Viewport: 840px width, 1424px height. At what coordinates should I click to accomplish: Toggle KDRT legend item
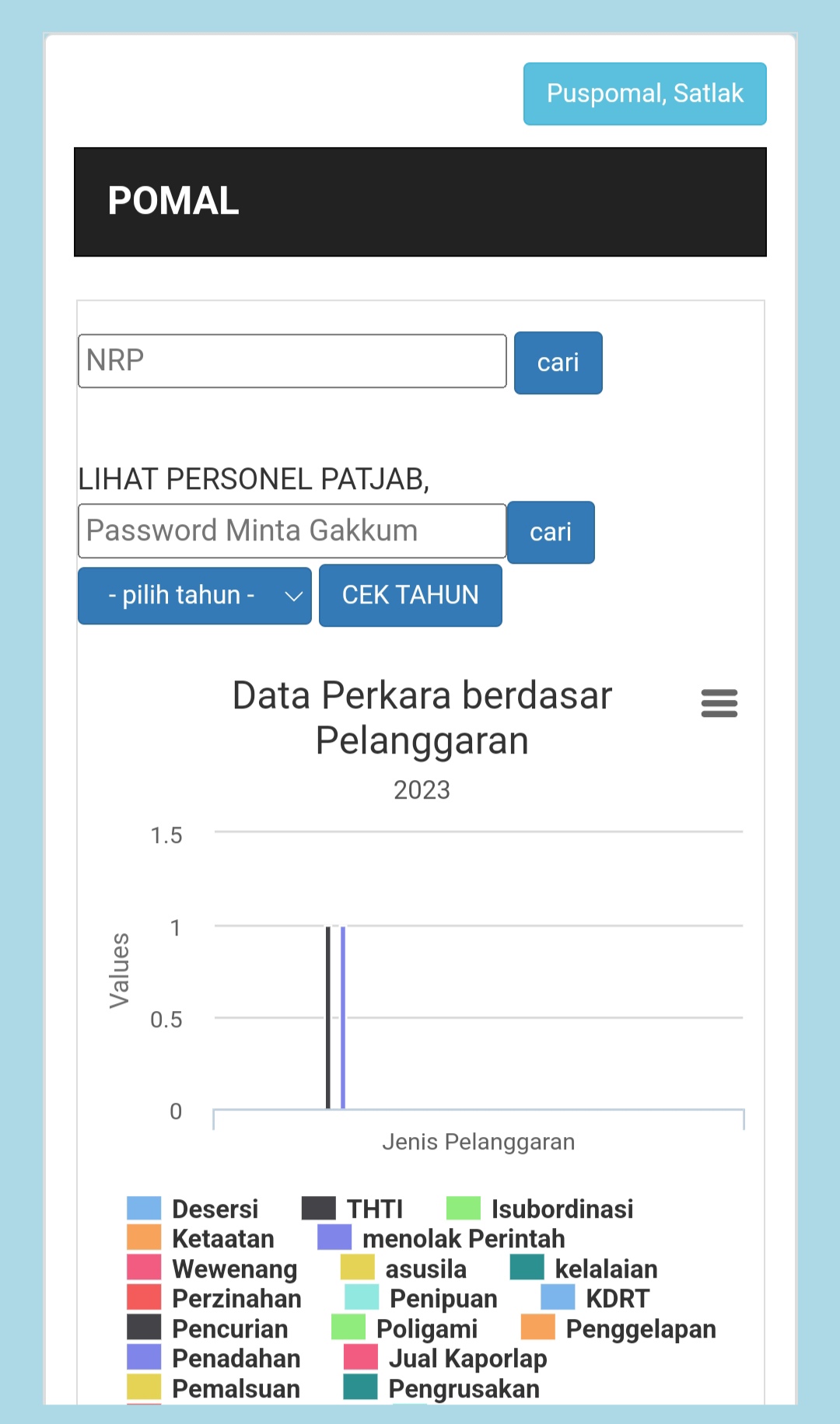pos(616,1298)
